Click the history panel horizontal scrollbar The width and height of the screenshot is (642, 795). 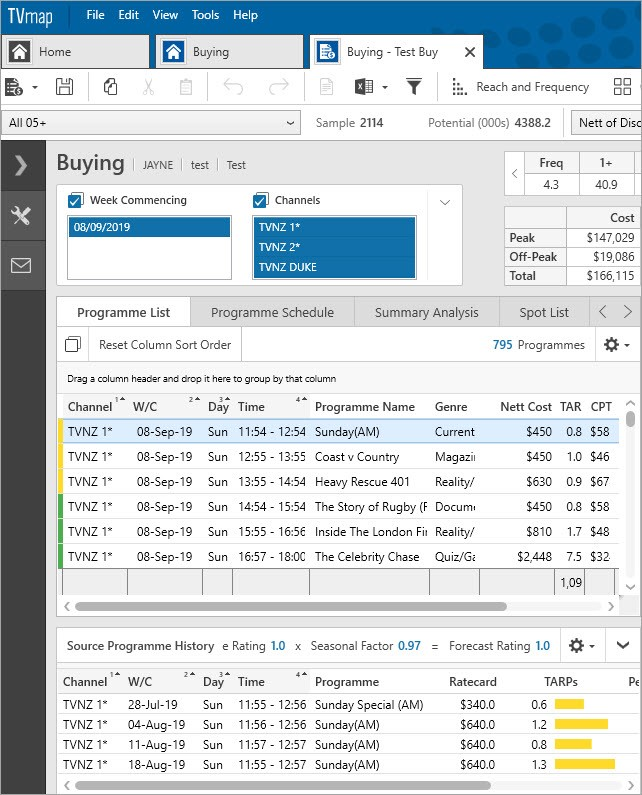(282, 785)
